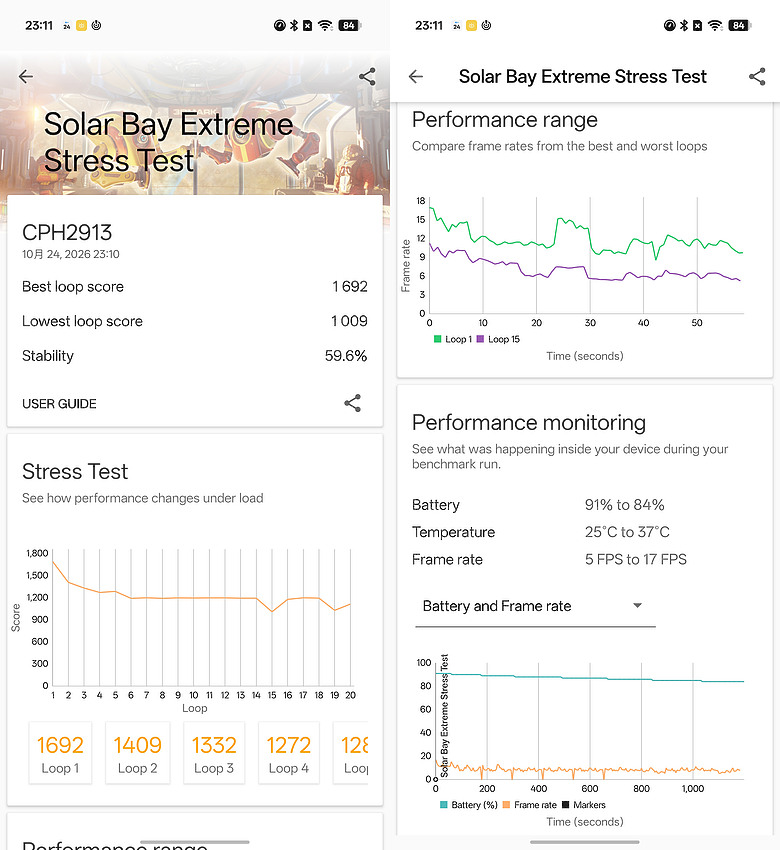Select the Loop 3 score card 1332
The width and height of the screenshot is (780, 850).
pyautogui.click(x=214, y=753)
